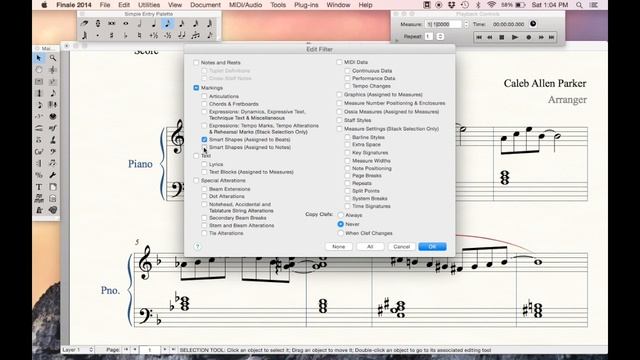This screenshot has width=640, height=360.
Task: Select the Never radio for Copy Clefs
Action: (x=340, y=224)
